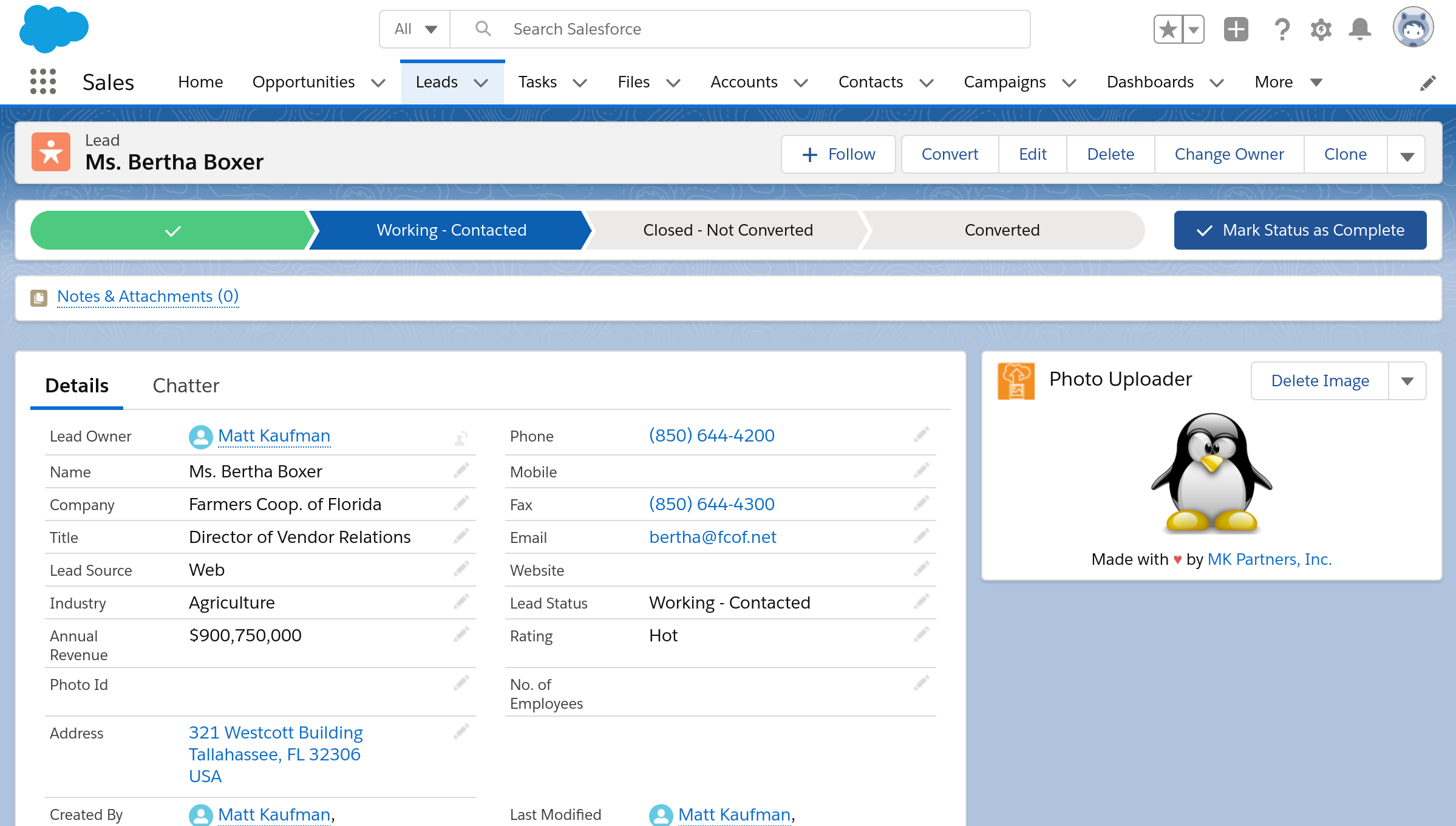The width and height of the screenshot is (1456, 826).
Task: Click the Notes & Attachments note icon
Action: point(38,297)
